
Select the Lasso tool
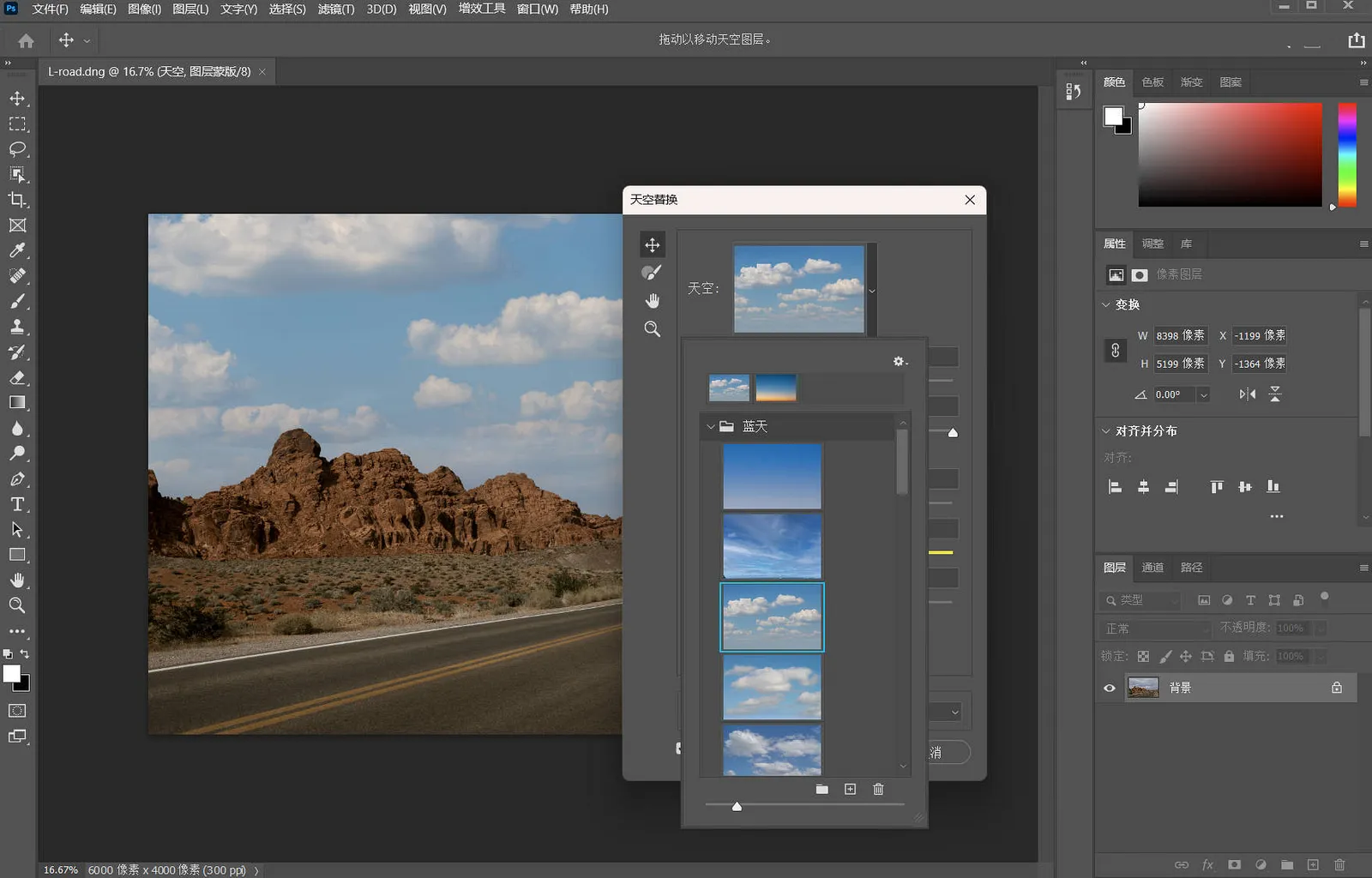tap(17, 149)
